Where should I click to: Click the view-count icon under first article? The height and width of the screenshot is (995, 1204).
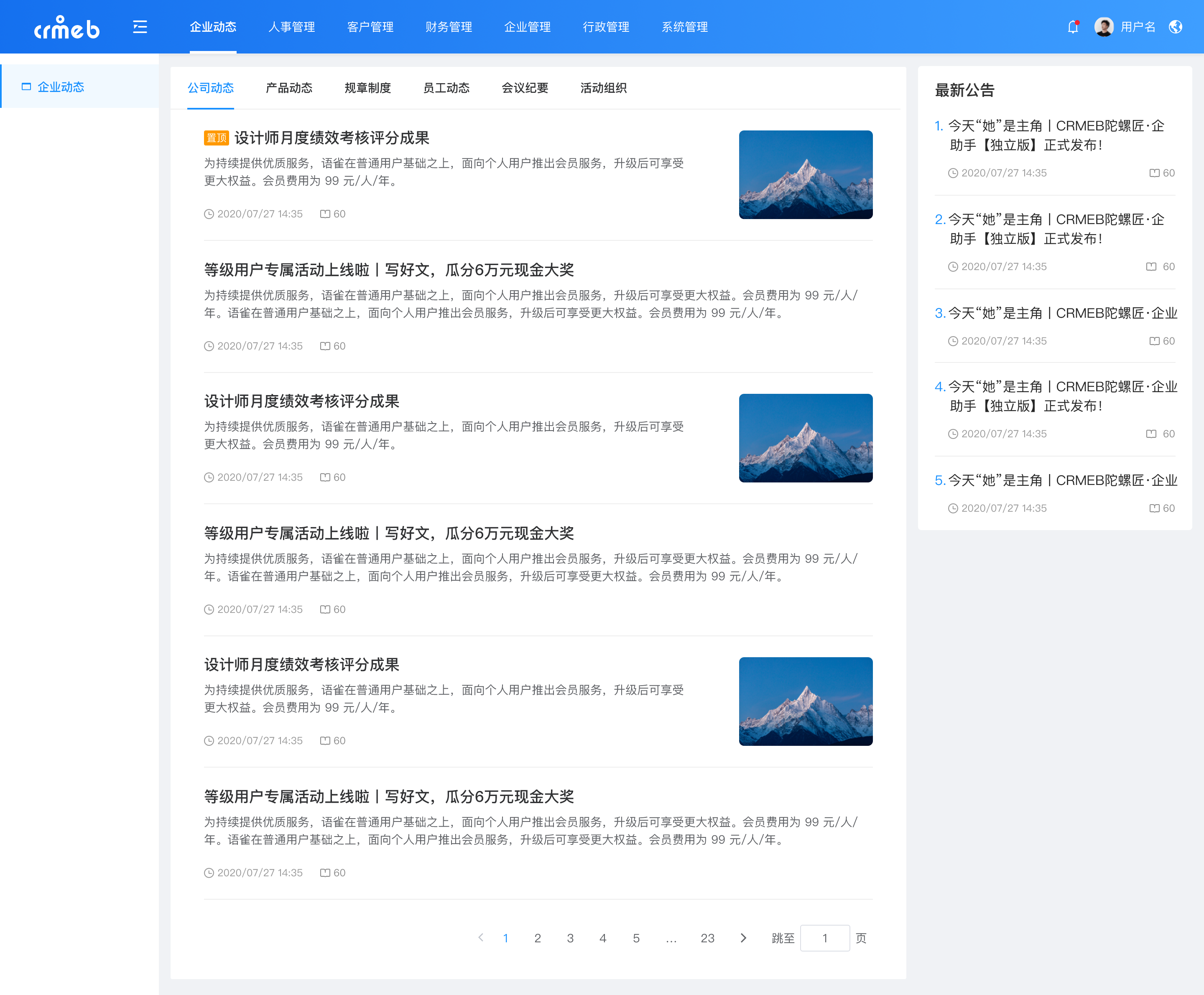(325, 214)
